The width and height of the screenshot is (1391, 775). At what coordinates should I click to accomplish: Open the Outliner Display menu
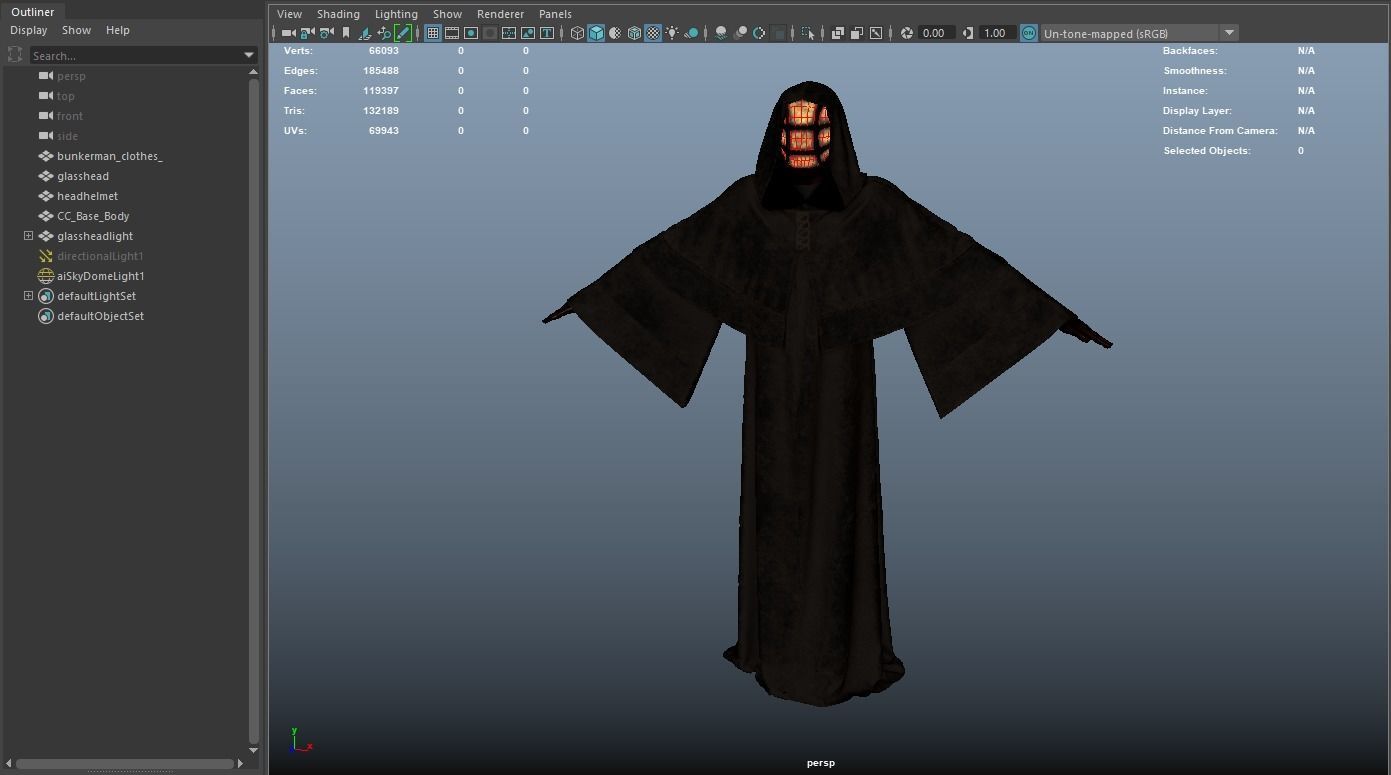point(29,30)
